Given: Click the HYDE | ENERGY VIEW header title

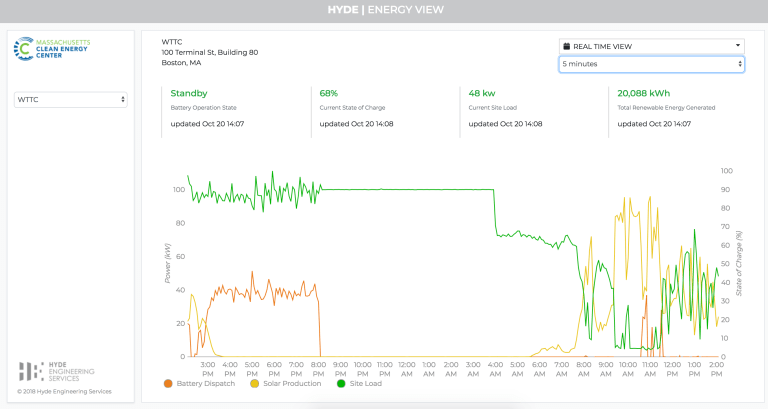Looking at the screenshot, I should 384,11.
